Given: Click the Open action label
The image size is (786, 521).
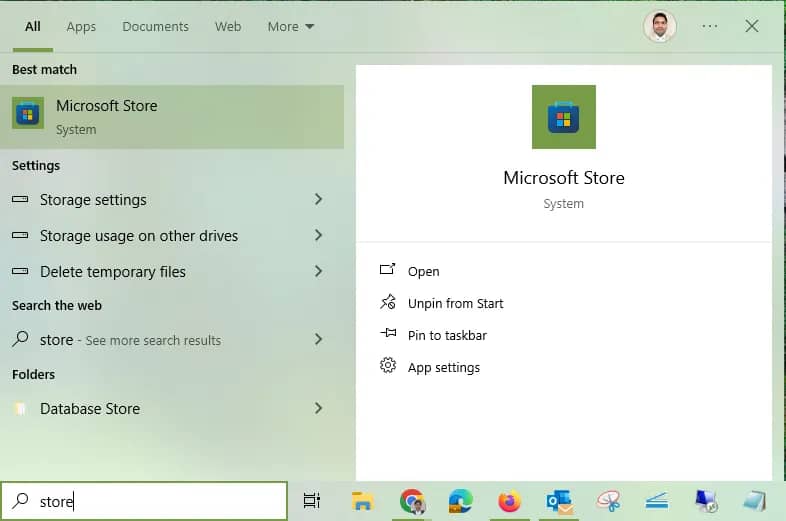Looking at the screenshot, I should pyautogui.click(x=424, y=271).
